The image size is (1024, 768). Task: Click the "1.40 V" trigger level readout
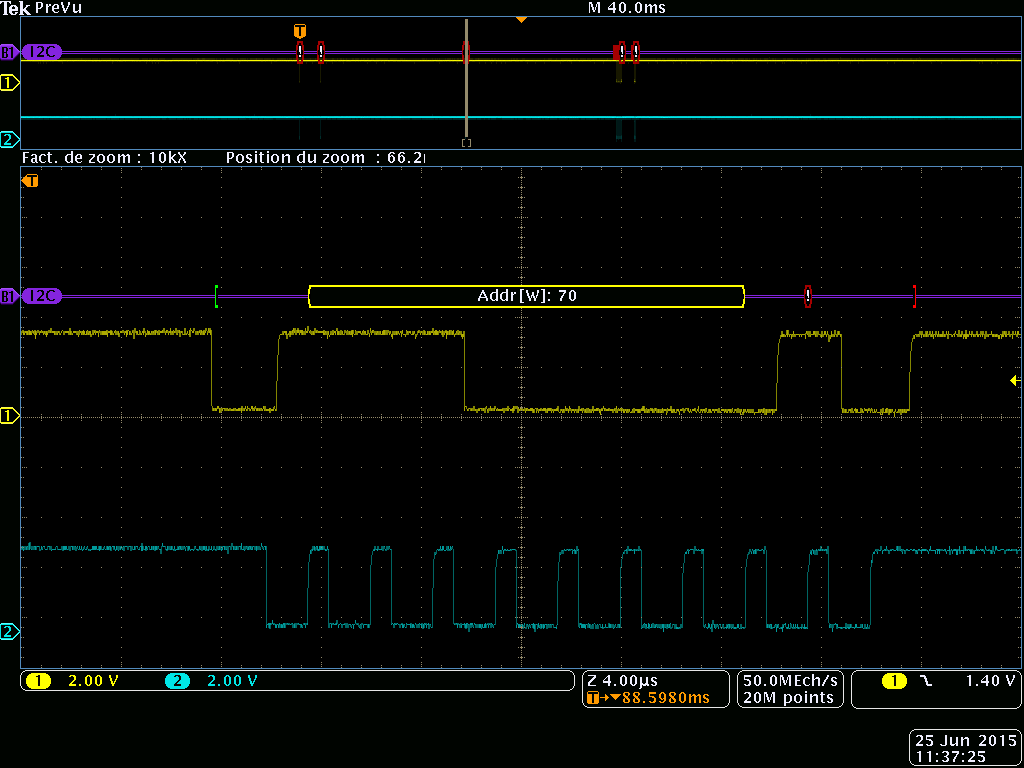click(x=991, y=681)
